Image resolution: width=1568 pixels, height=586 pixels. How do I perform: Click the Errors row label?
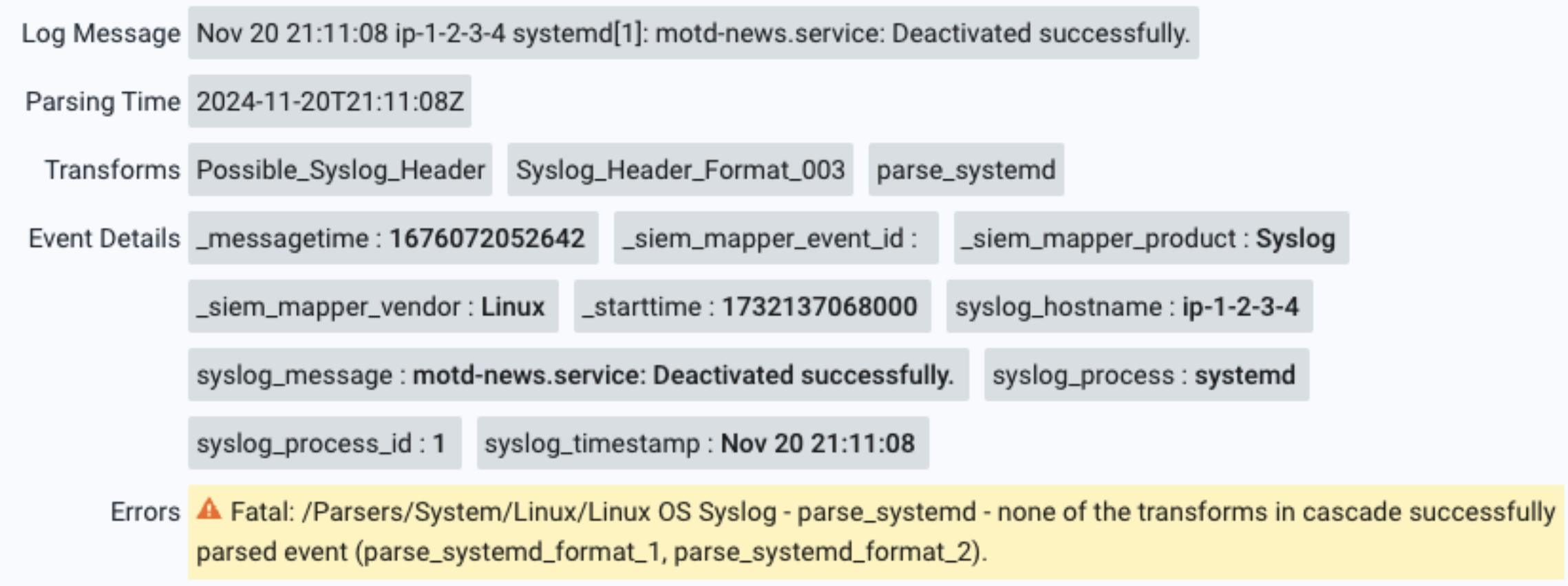point(145,512)
